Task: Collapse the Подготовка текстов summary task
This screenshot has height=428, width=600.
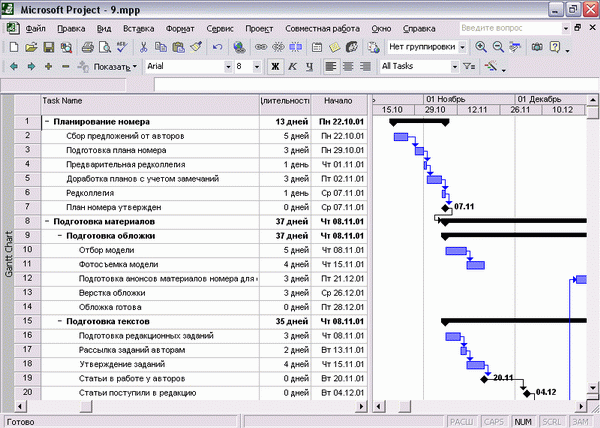Action: click(60, 321)
